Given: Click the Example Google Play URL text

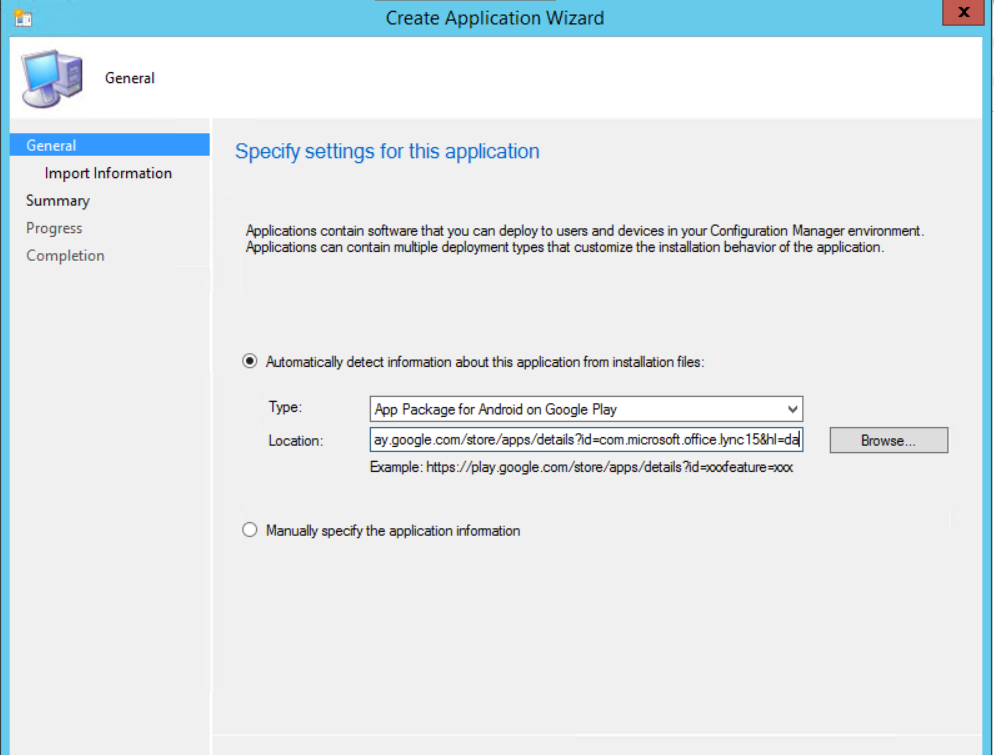Looking at the screenshot, I should [581, 467].
